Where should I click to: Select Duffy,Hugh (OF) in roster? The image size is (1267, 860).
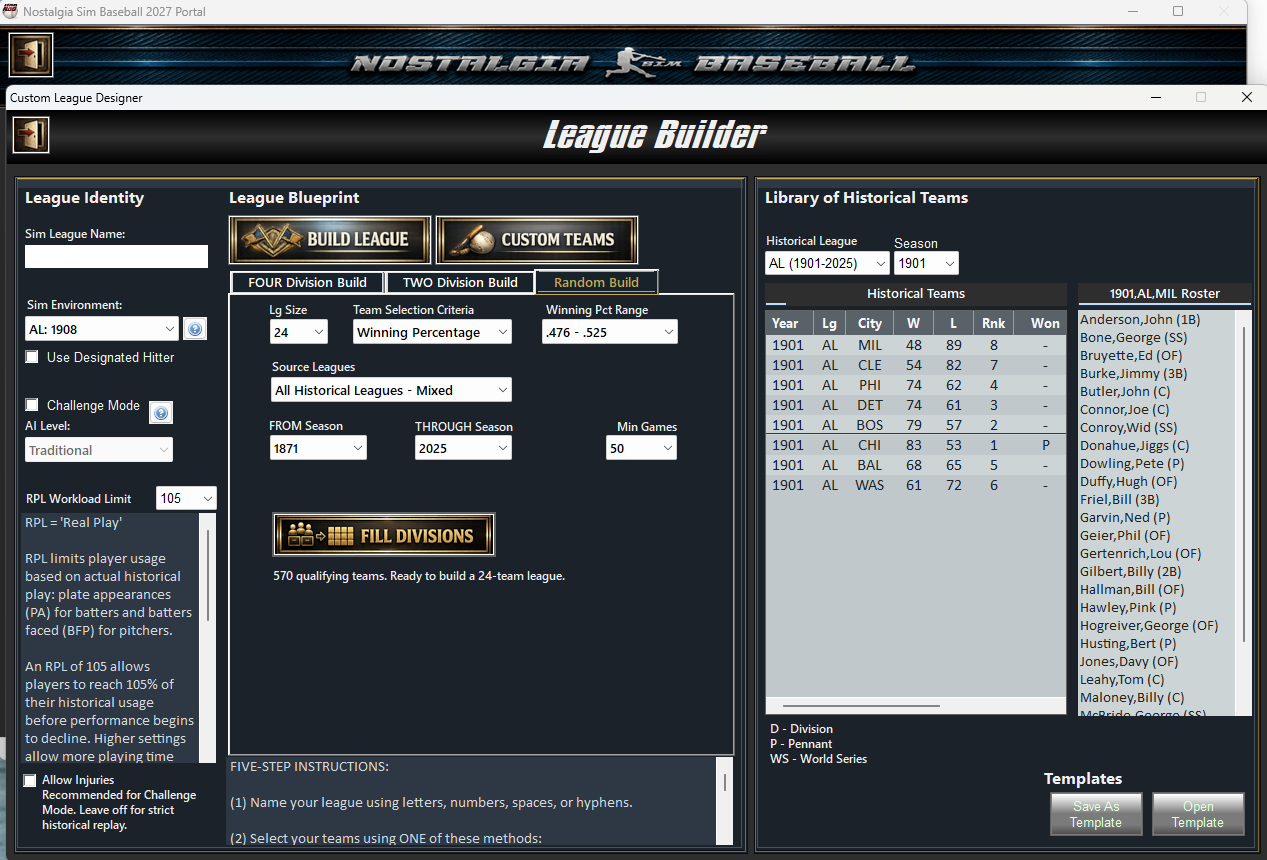(x=1129, y=482)
